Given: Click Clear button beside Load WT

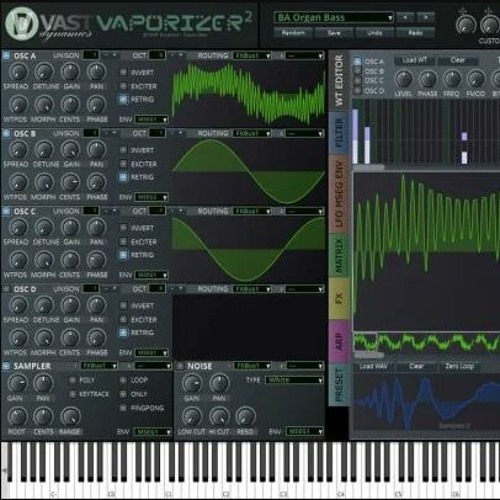Looking at the screenshot, I should (x=458, y=61).
